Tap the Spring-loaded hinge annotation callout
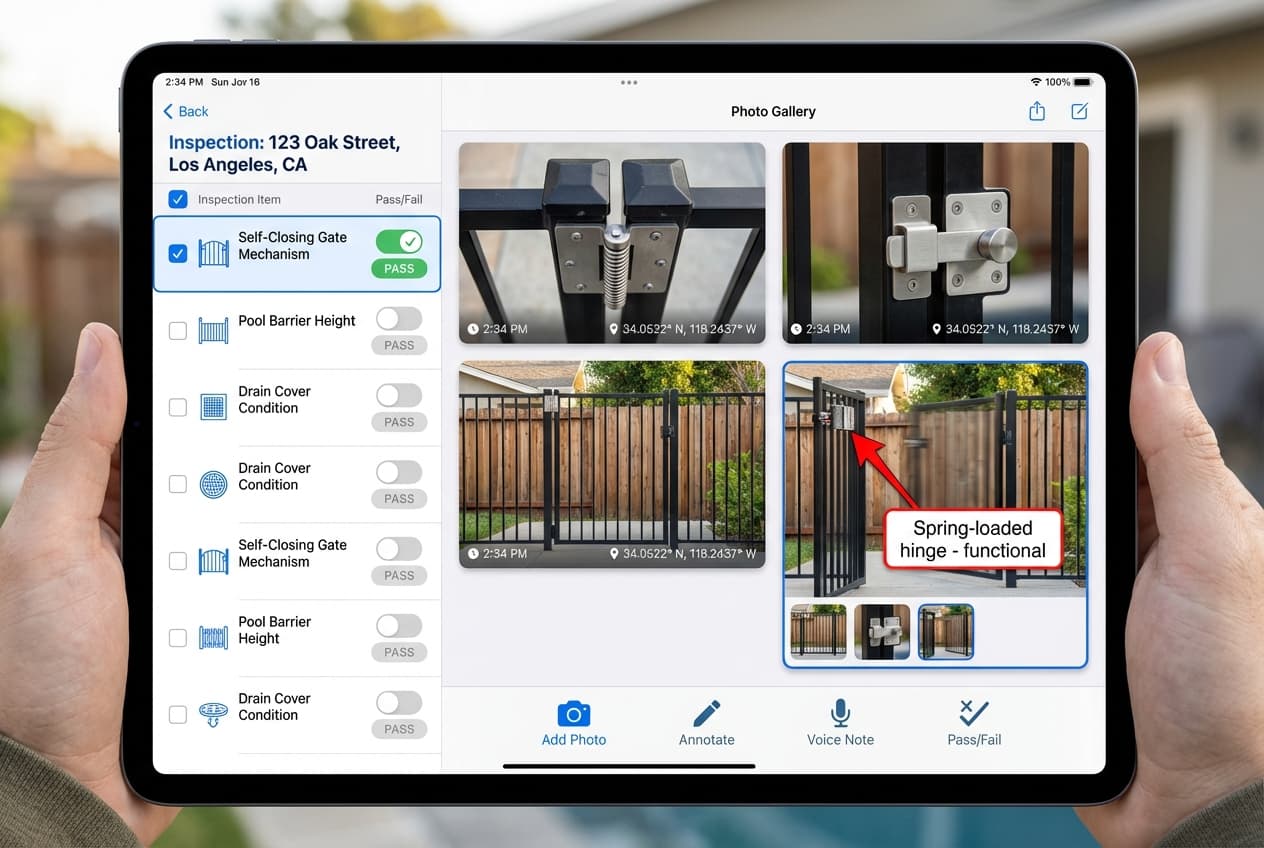Screen dimensions: 1264x848 pos(971,539)
